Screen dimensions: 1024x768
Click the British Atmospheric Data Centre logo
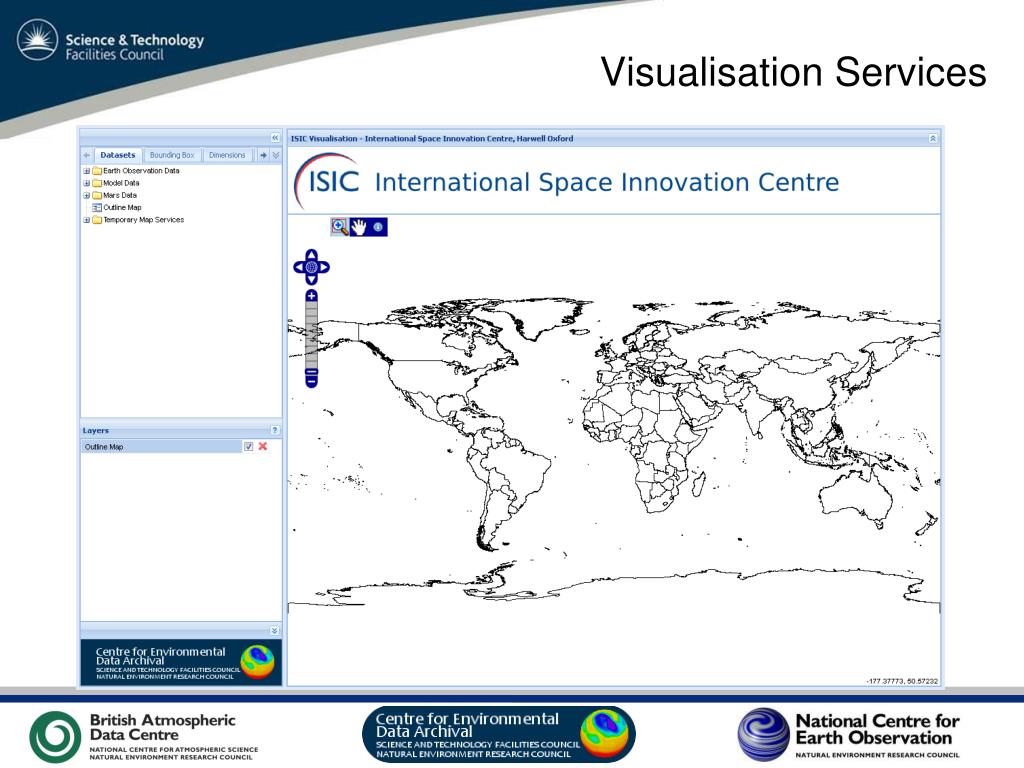coord(144,737)
